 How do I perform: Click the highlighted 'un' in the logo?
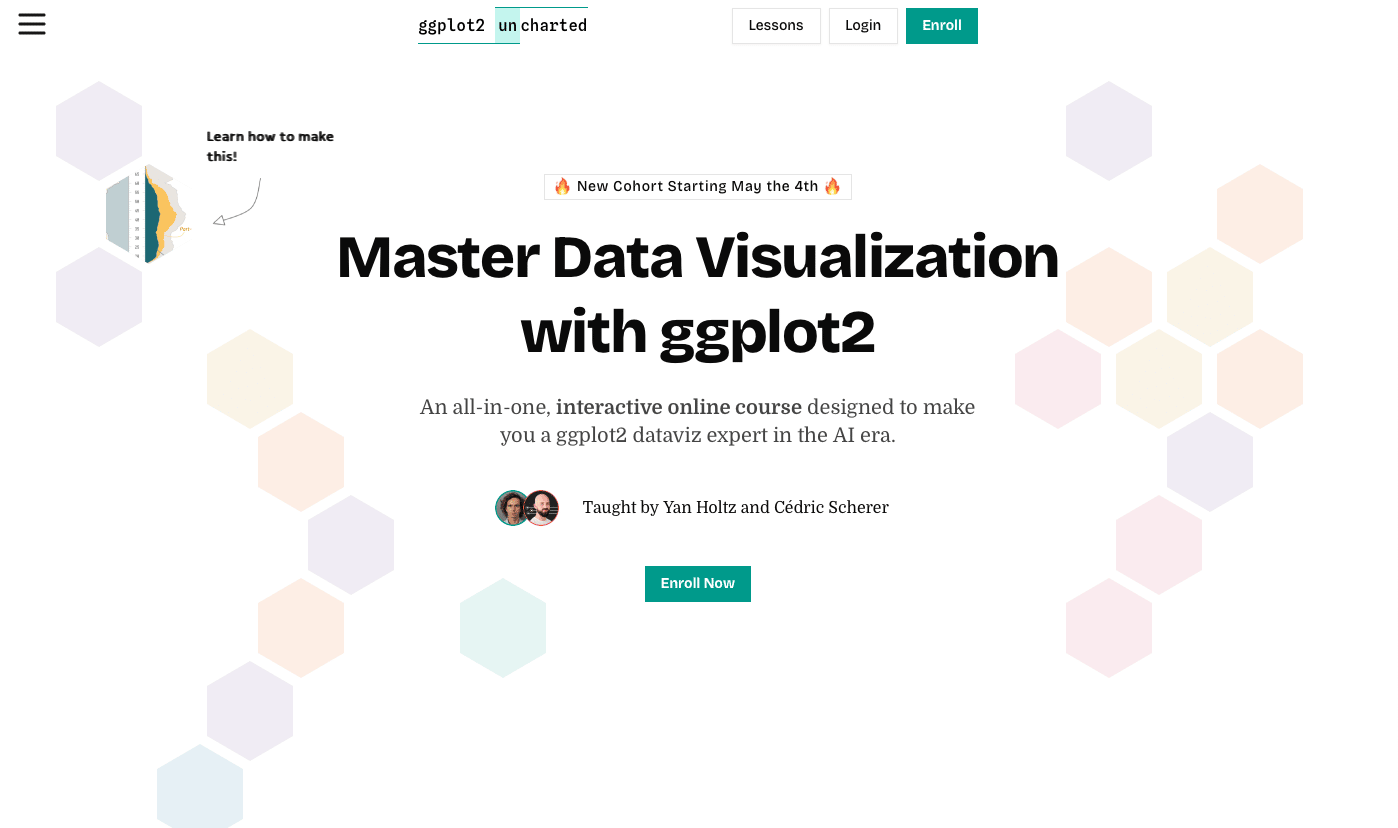(508, 26)
